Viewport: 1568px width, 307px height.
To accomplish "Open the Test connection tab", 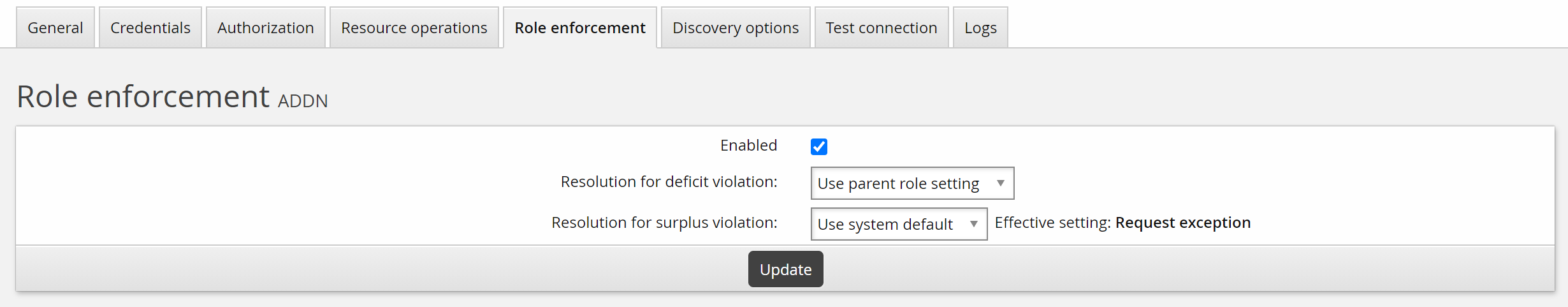I will point(882,28).
